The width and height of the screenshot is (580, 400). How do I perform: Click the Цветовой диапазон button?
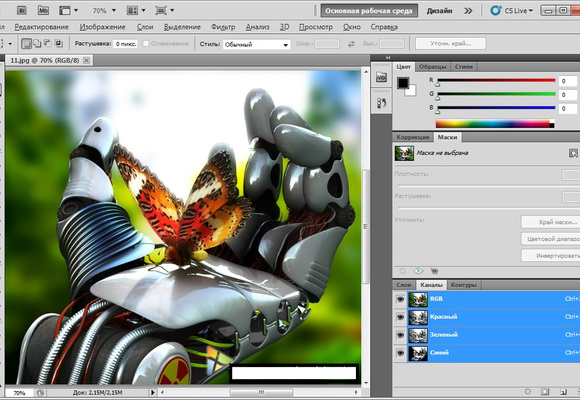click(x=551, y=239)
